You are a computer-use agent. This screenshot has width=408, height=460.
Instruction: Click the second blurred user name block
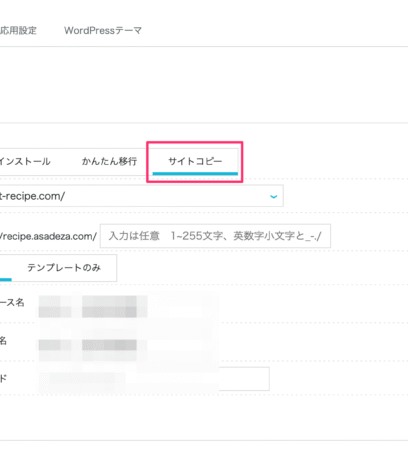tap(109, 345)
